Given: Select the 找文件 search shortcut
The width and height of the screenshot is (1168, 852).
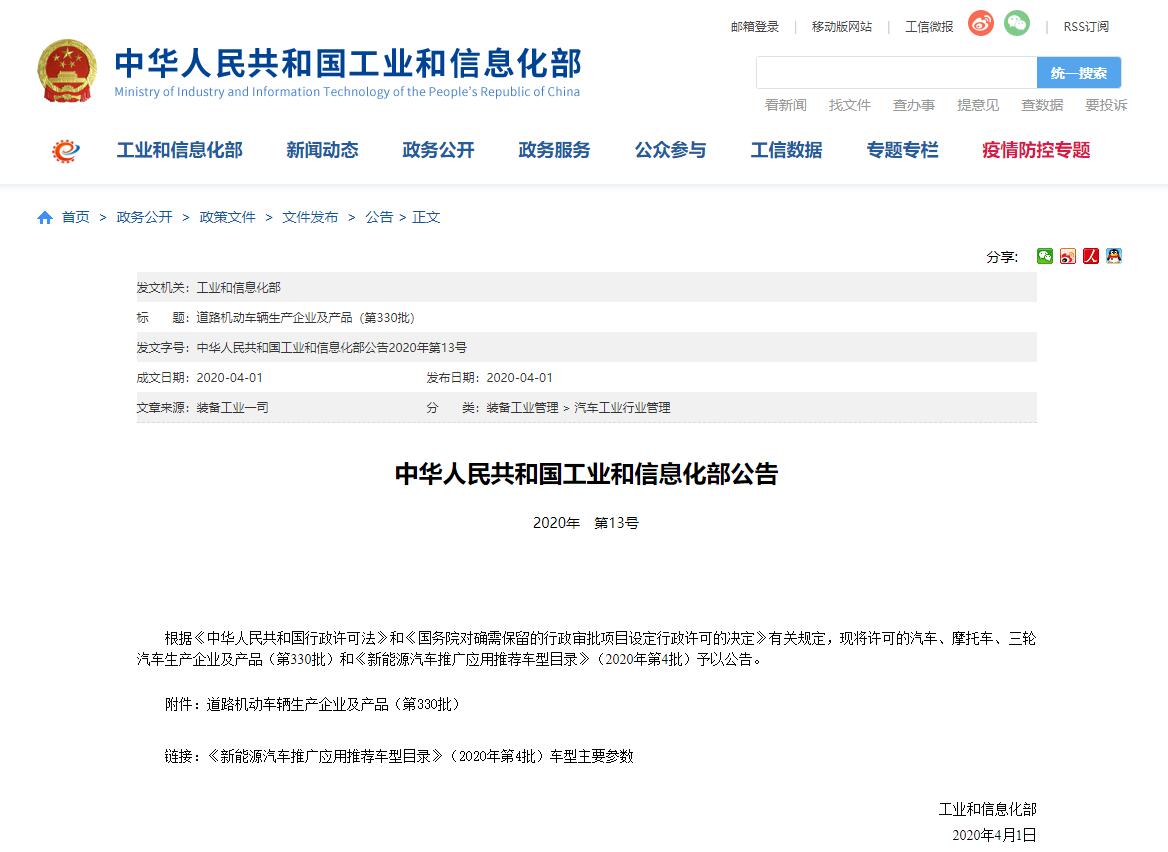Looking at the screenshot, I should [x=849, y=105].
